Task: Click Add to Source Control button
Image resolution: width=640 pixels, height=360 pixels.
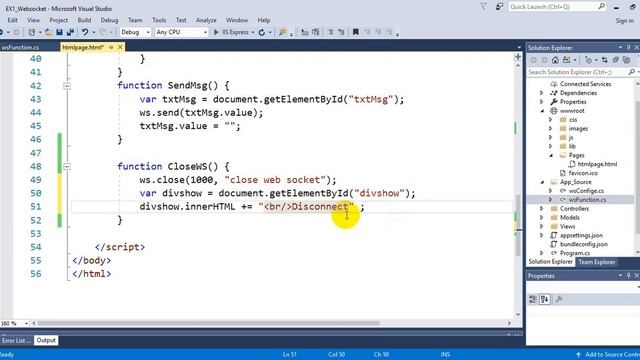Action: tap(608, 354)
